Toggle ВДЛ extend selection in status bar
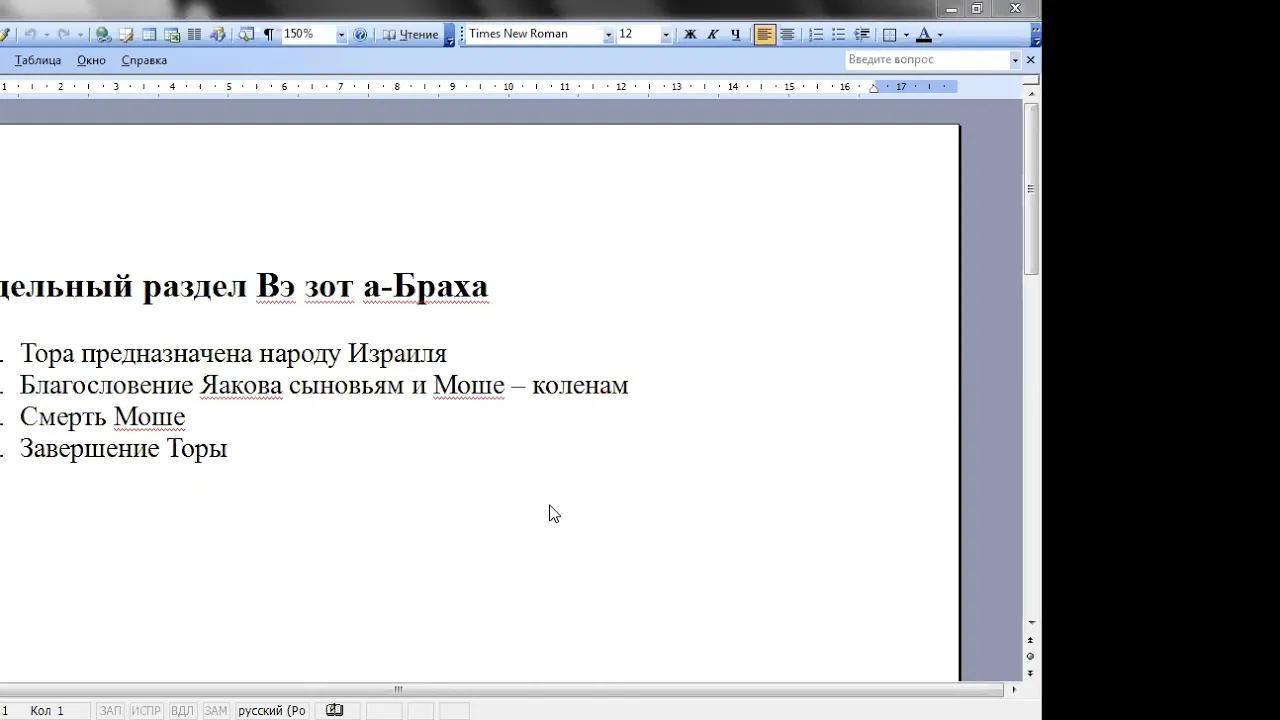This screenshot has width=1280, height=720. [x=182, y=711]
